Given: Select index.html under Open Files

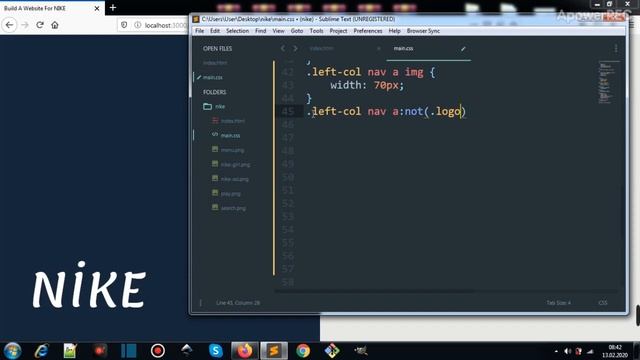Looking at the screenshot, I should [215, 63].
